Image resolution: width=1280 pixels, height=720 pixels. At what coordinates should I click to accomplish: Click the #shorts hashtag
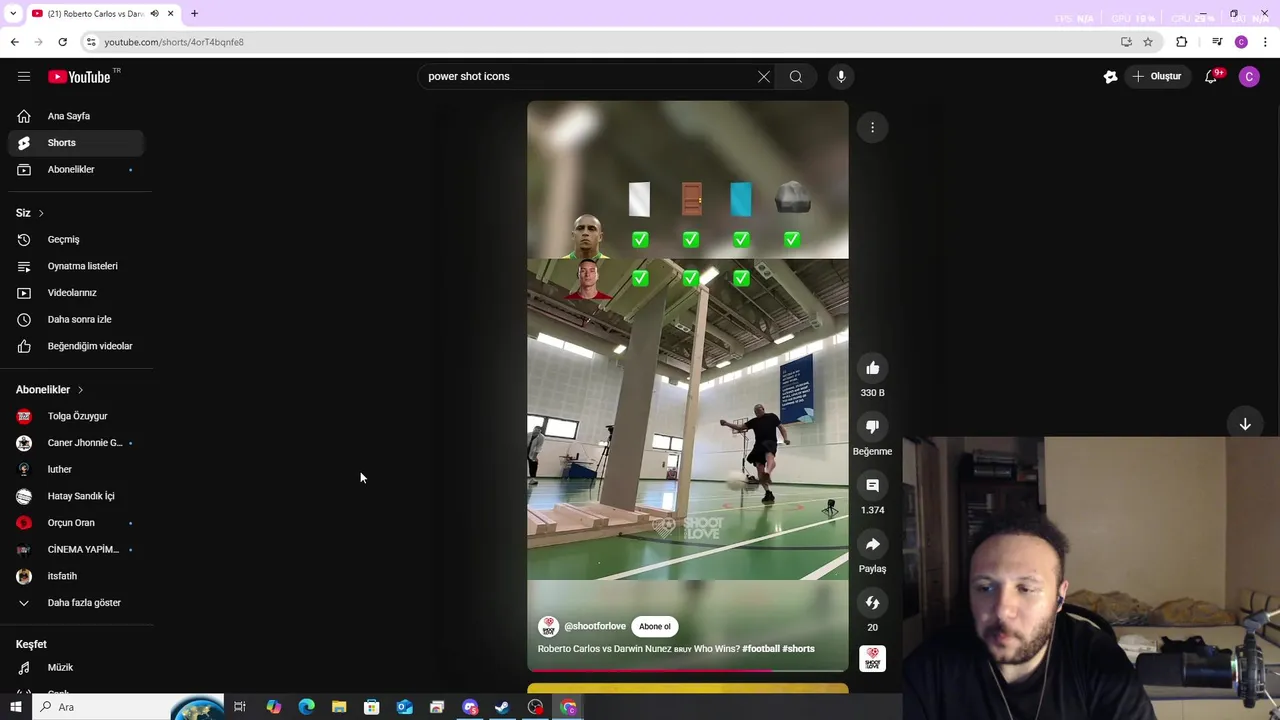point(798,649)
